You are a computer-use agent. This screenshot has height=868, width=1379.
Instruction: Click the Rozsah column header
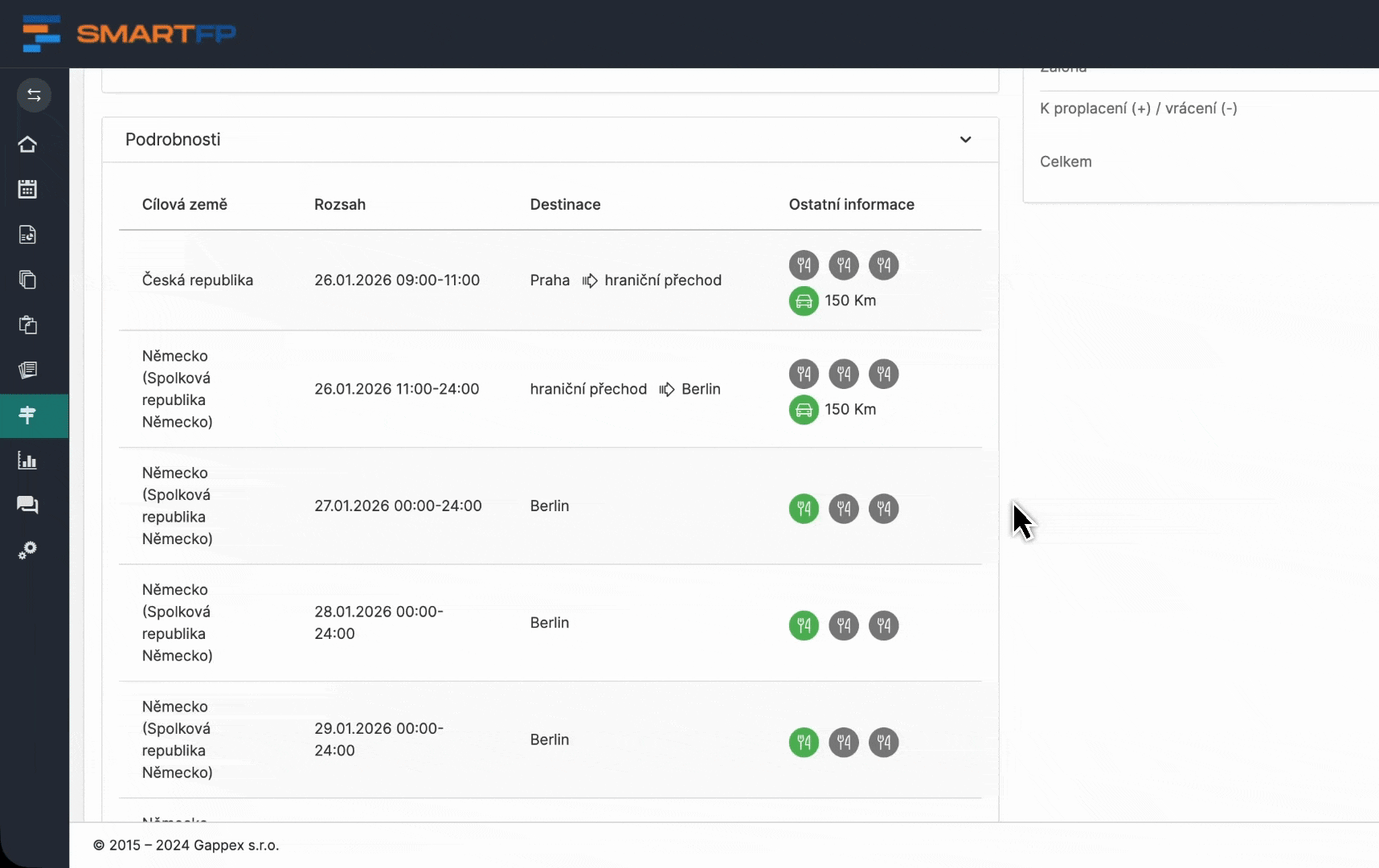340,204
